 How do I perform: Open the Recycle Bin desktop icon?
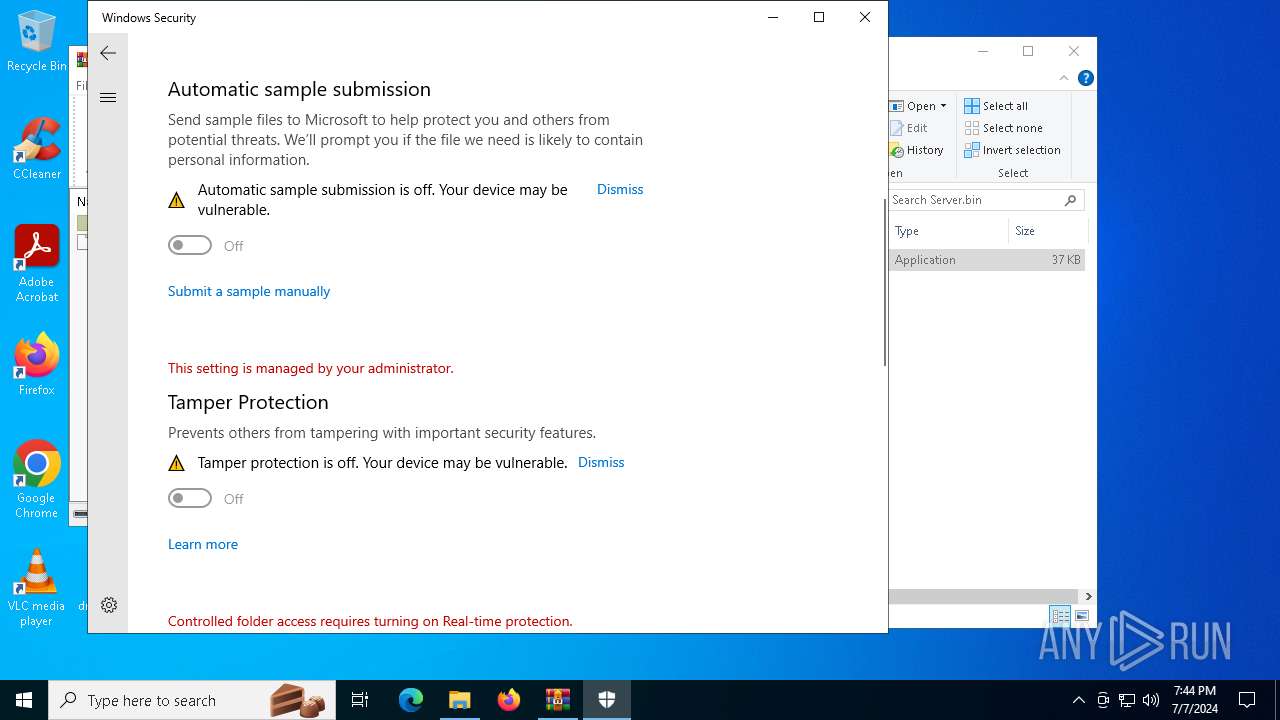pos(37,42)
